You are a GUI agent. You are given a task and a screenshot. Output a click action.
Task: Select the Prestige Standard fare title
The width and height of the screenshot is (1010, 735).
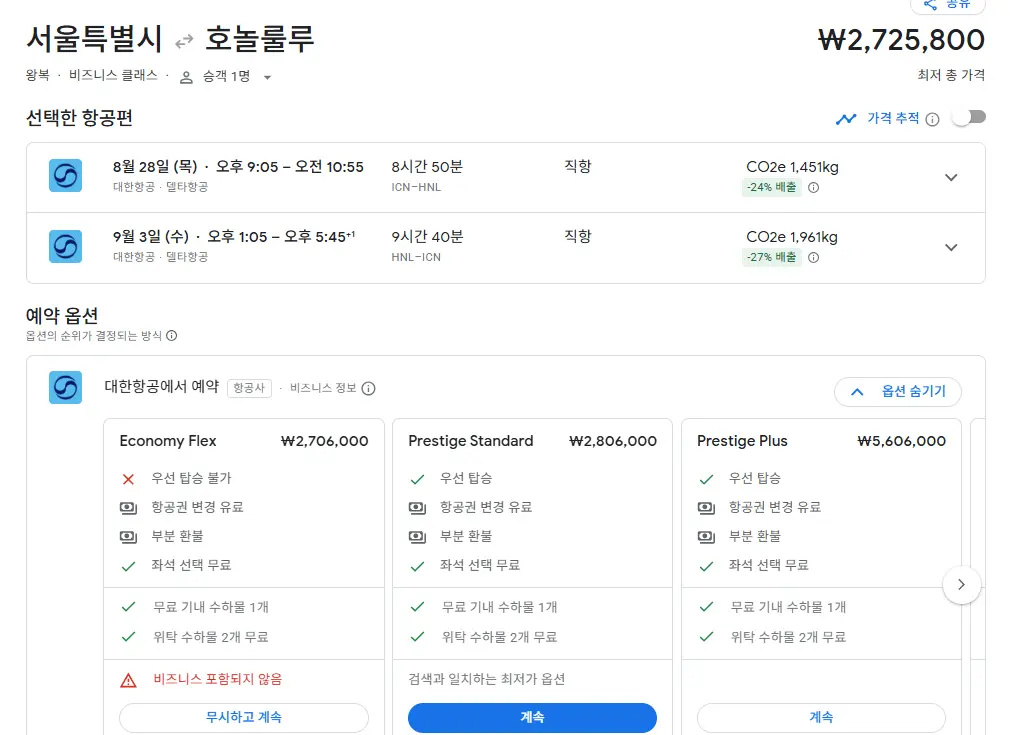pos(470,441)
